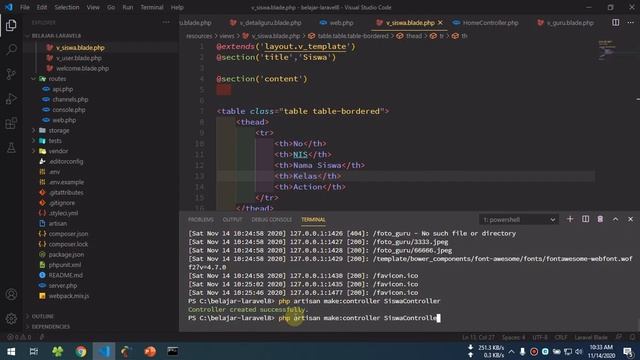Open the Manage gear icon
Image resolution: width=640 pixels, height=360 pixels.
coord(11,319)
